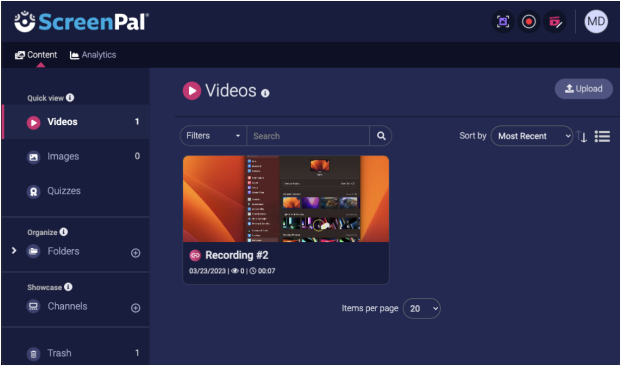The image size is (621, 367).
Task: Click the 03/23/2023 date text
Action: click(x=208, y=271)
